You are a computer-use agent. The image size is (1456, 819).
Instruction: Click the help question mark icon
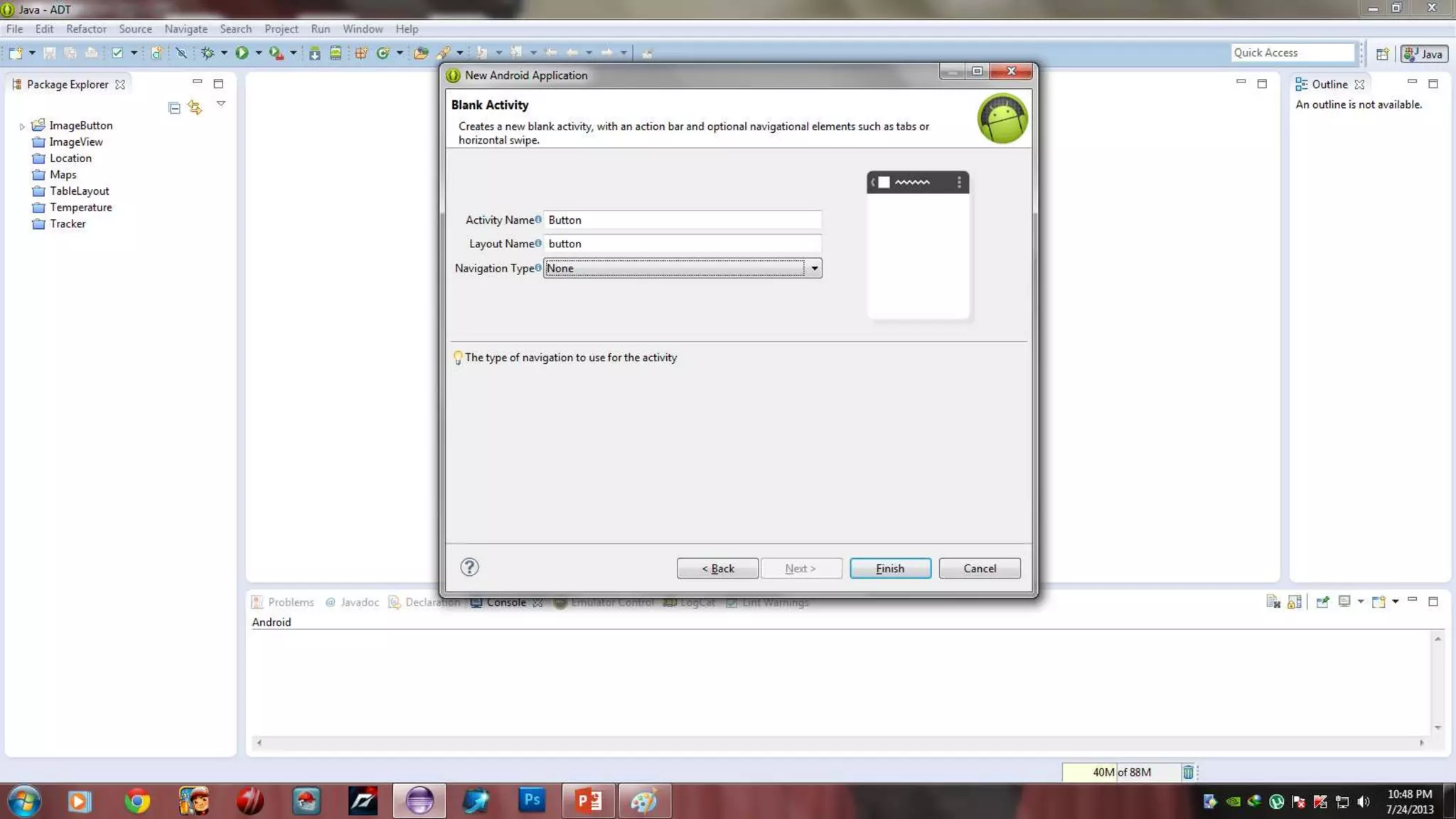point(469,567)
